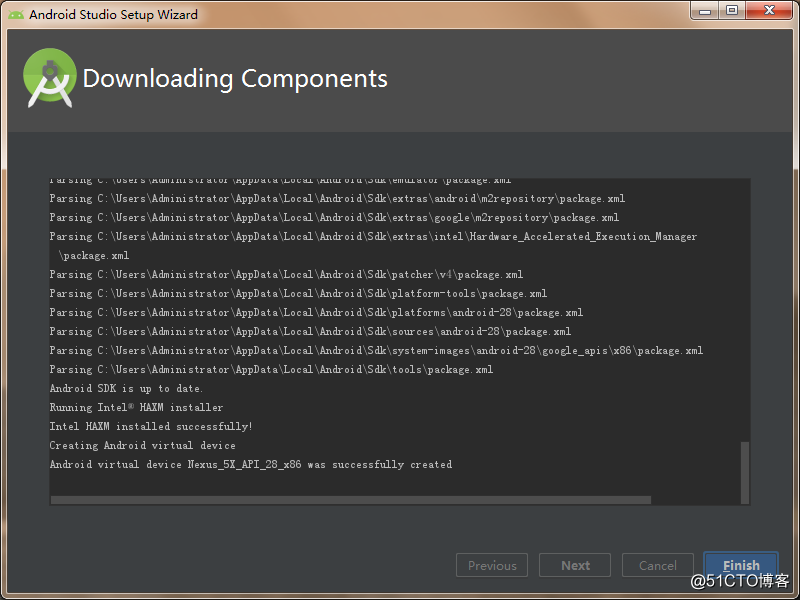Click the vertical scrollbar thumb of the log
This screenshot has width=800, height=600.
coord(744,472)
